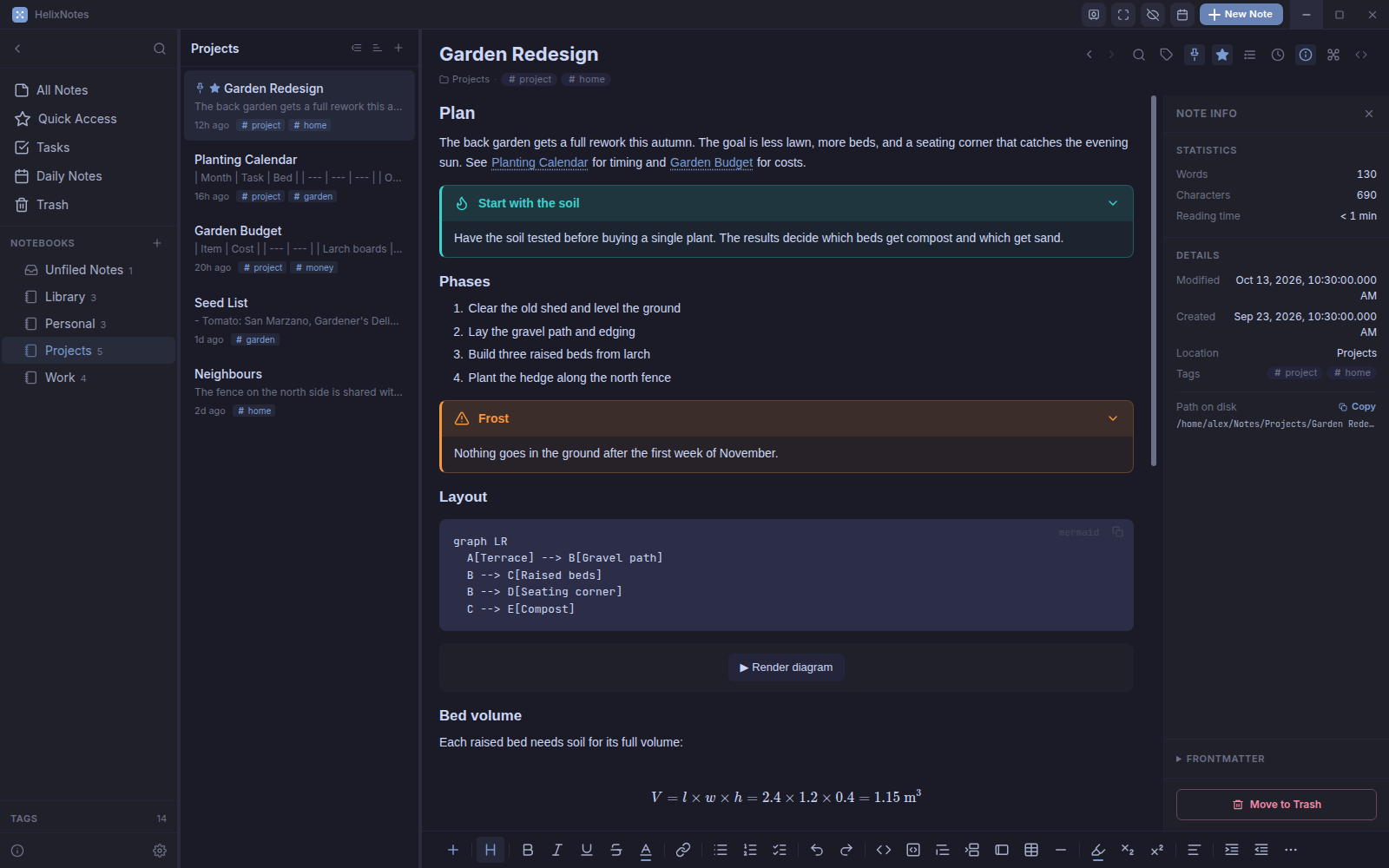Create a note with New Note button
Image resolution: width=1389 pixels, height=868 pixels.
(x=1241, y=15)
